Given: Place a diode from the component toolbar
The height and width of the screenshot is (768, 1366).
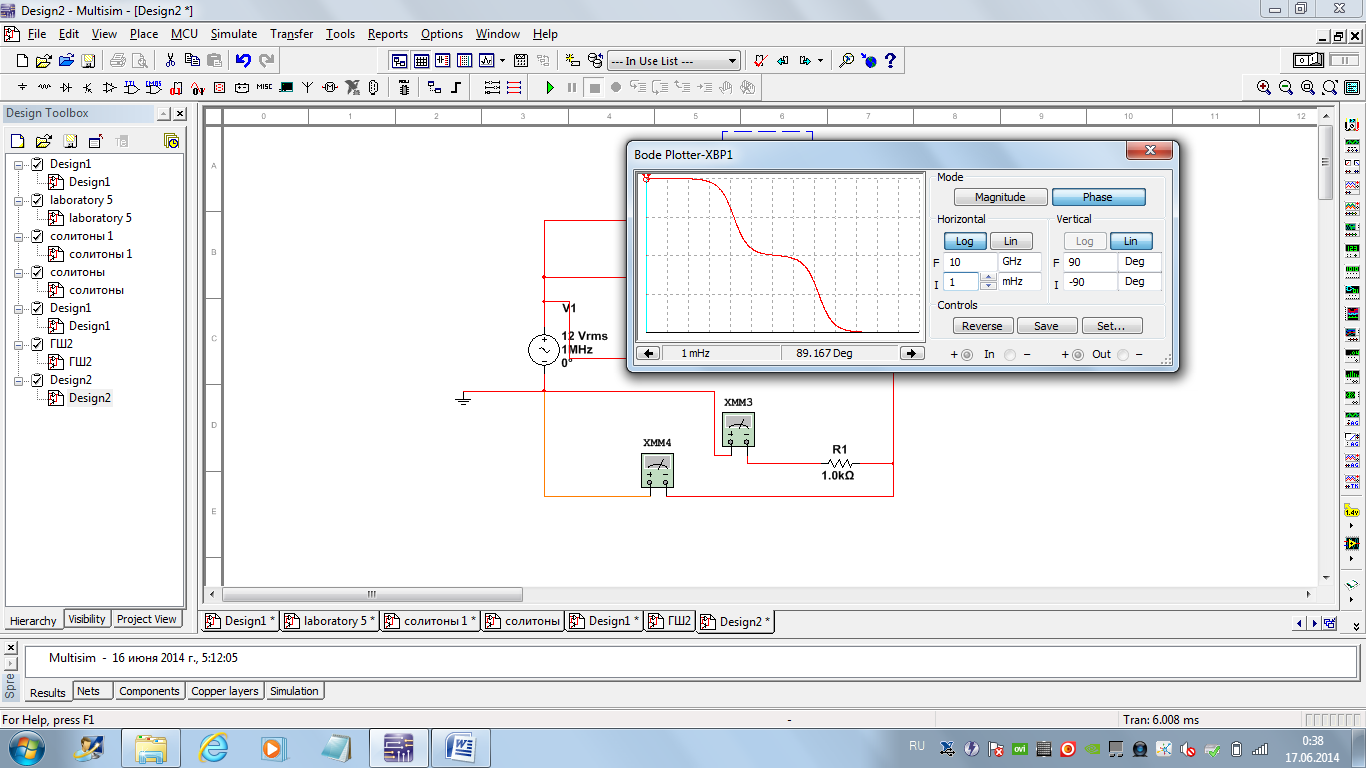Looking at the screenshot, I should tap(66, 88).
